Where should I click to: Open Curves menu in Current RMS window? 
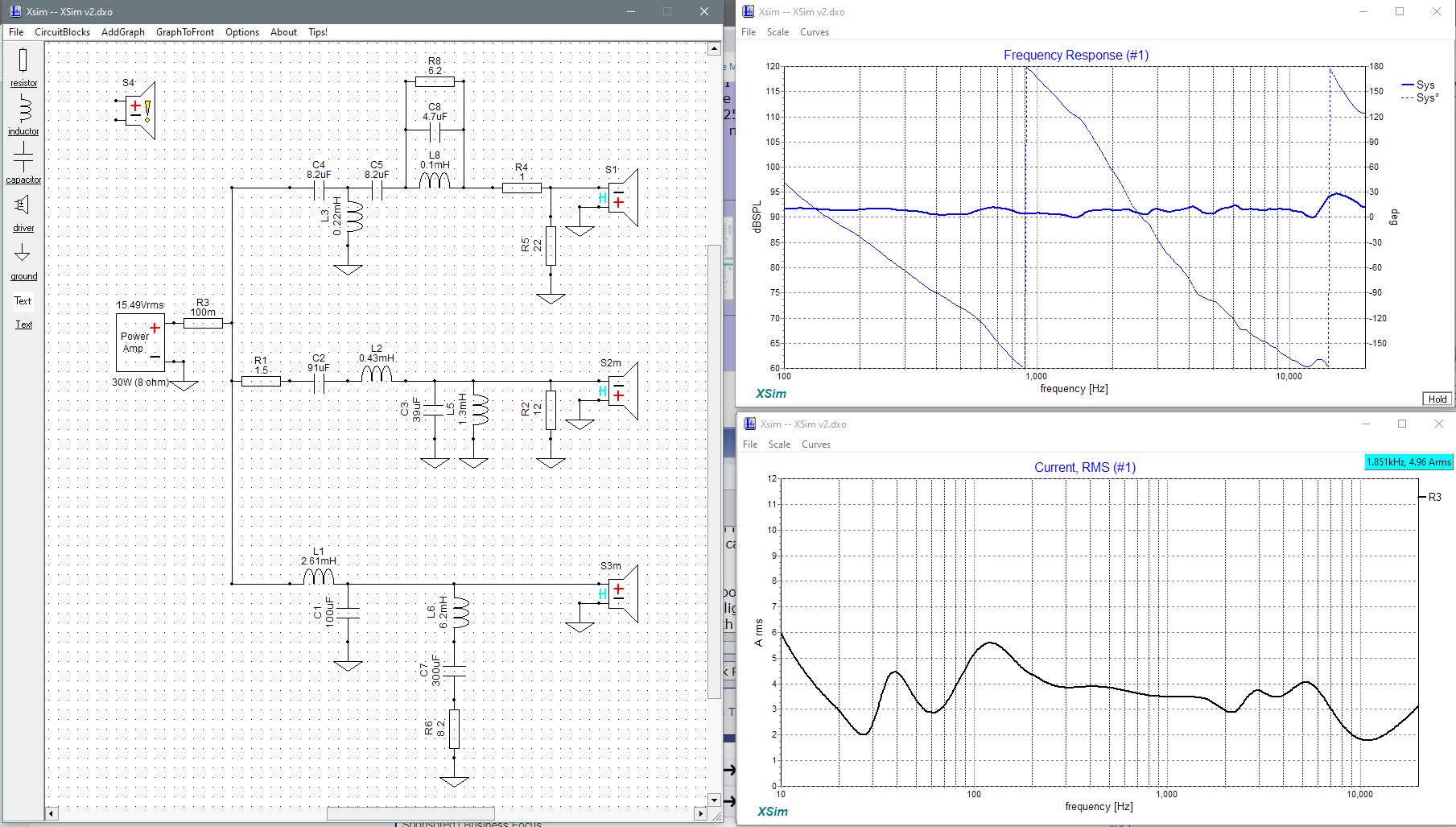coord(816,445)
